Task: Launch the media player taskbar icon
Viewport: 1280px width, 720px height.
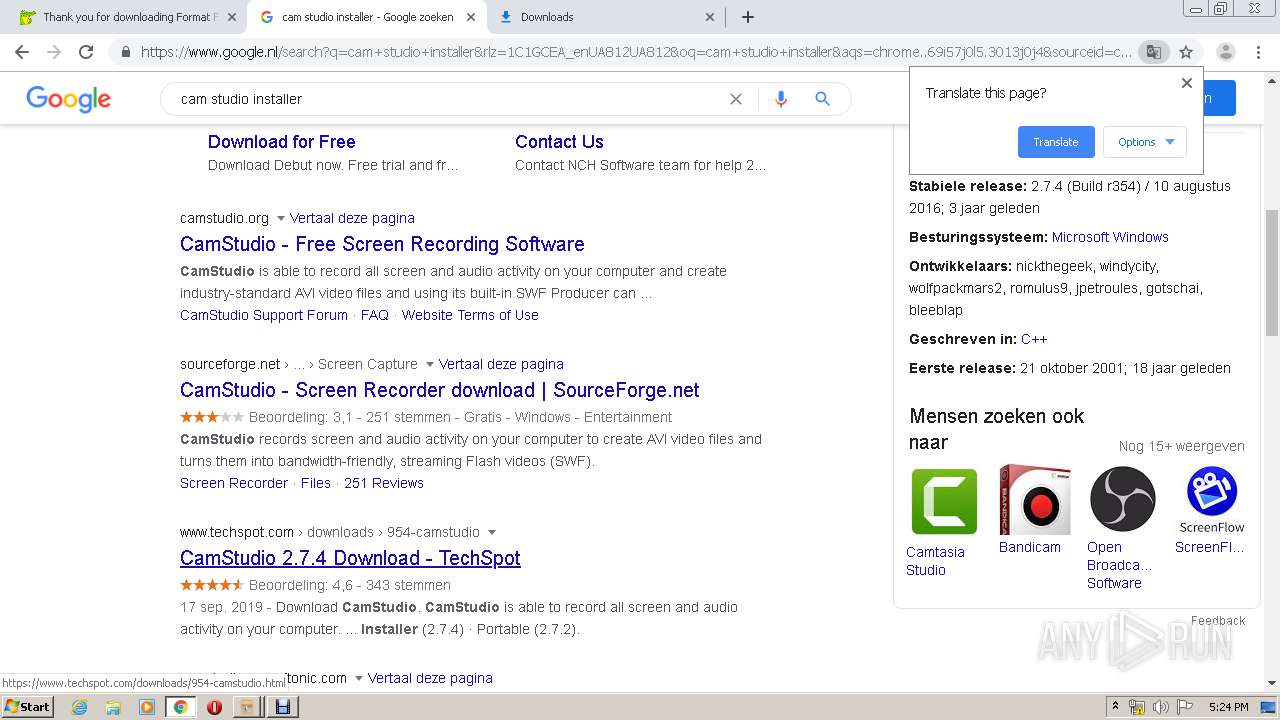Action: point(147,707)
